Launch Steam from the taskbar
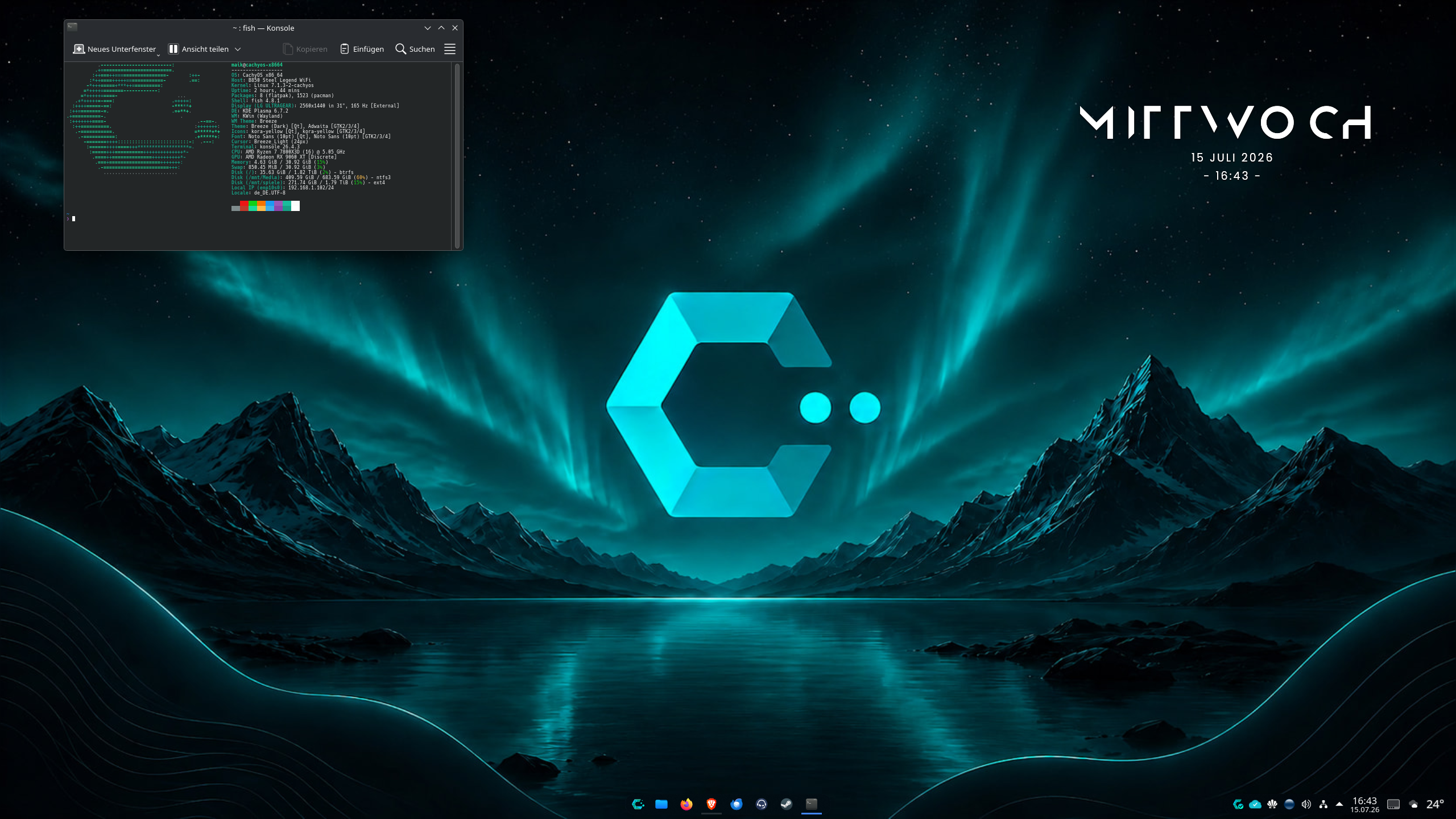 pyautogui.click(x=787, y=804)
